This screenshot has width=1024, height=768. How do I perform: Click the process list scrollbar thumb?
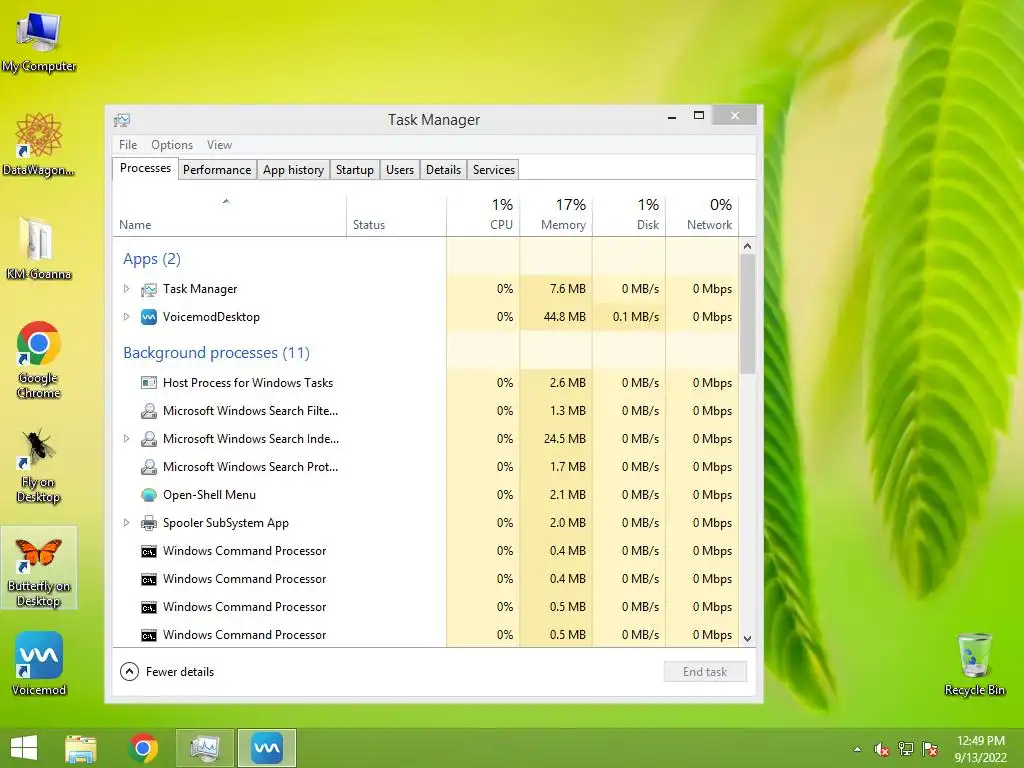click(x=748, y=313)
